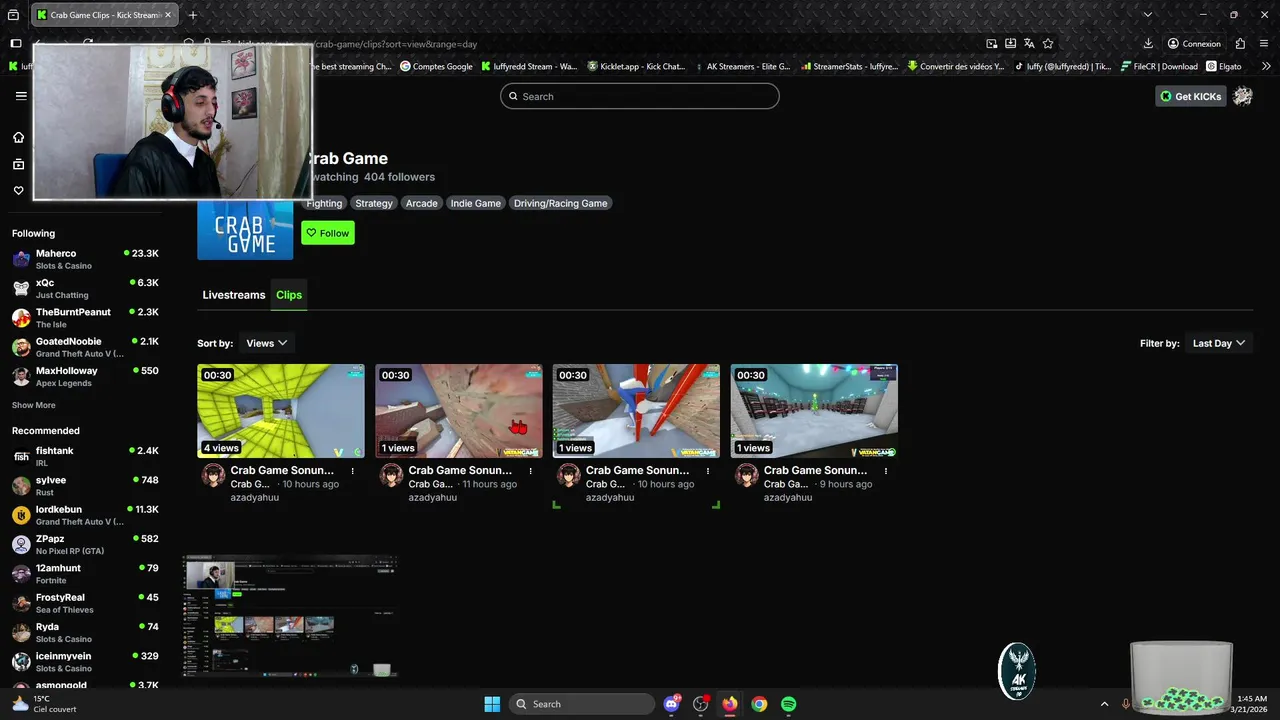
Task: Click the fishtank channel avatar
Action: [21, 456]
